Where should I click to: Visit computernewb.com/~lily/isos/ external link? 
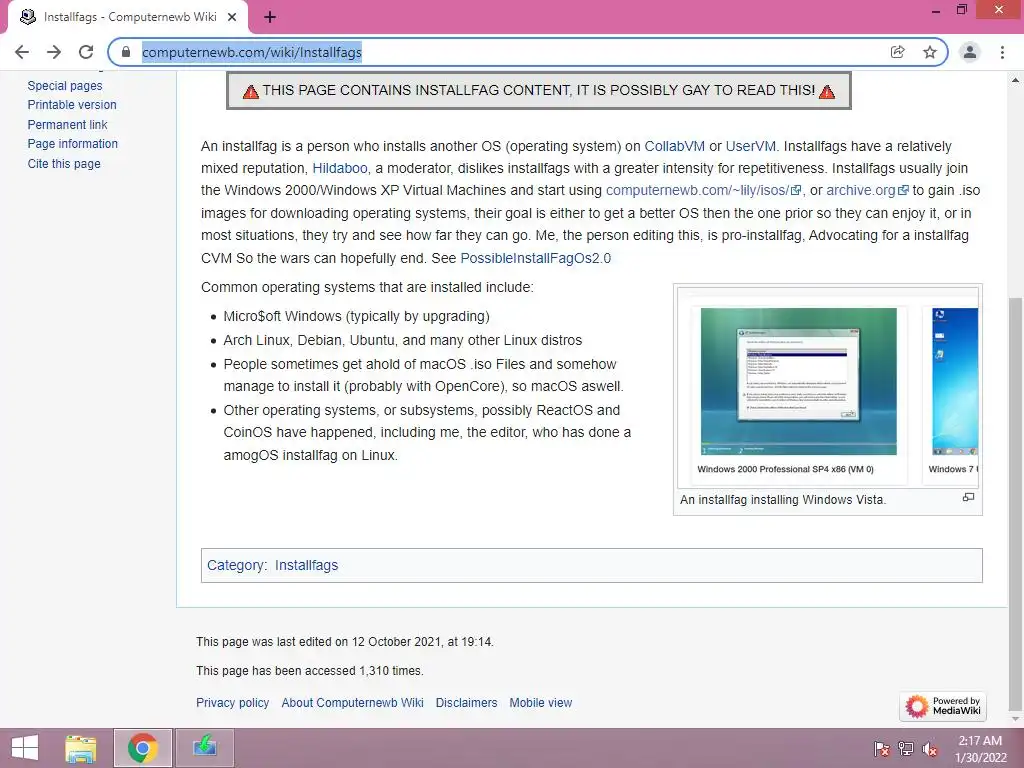[703, 191]
